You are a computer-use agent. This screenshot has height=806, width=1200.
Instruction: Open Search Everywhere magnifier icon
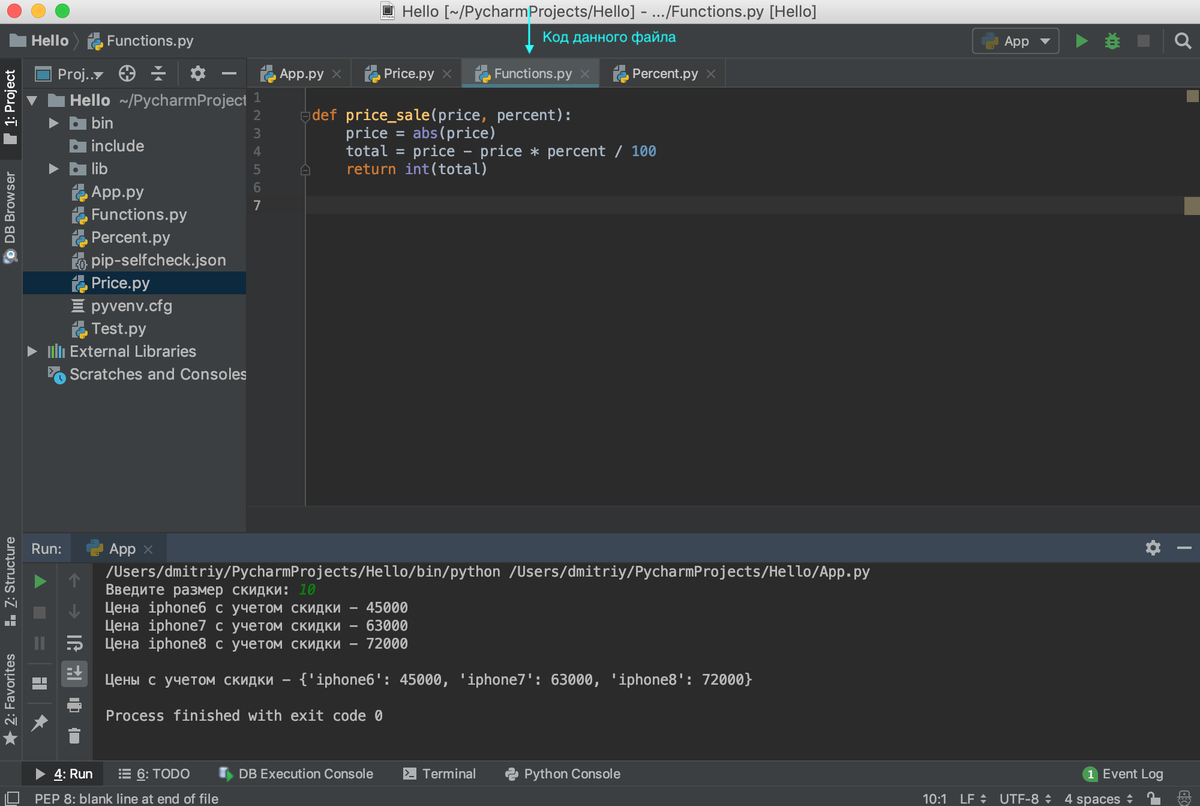point(1183,41)
